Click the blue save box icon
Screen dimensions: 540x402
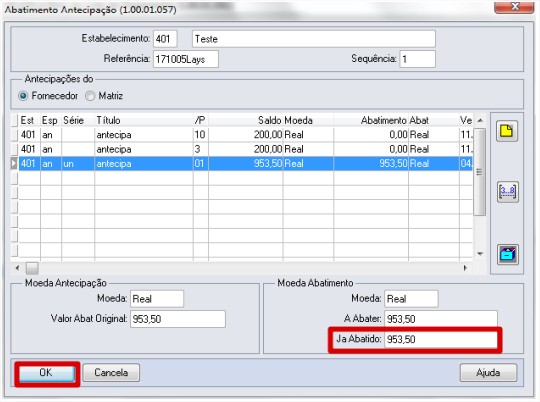[x=508, y=255]
